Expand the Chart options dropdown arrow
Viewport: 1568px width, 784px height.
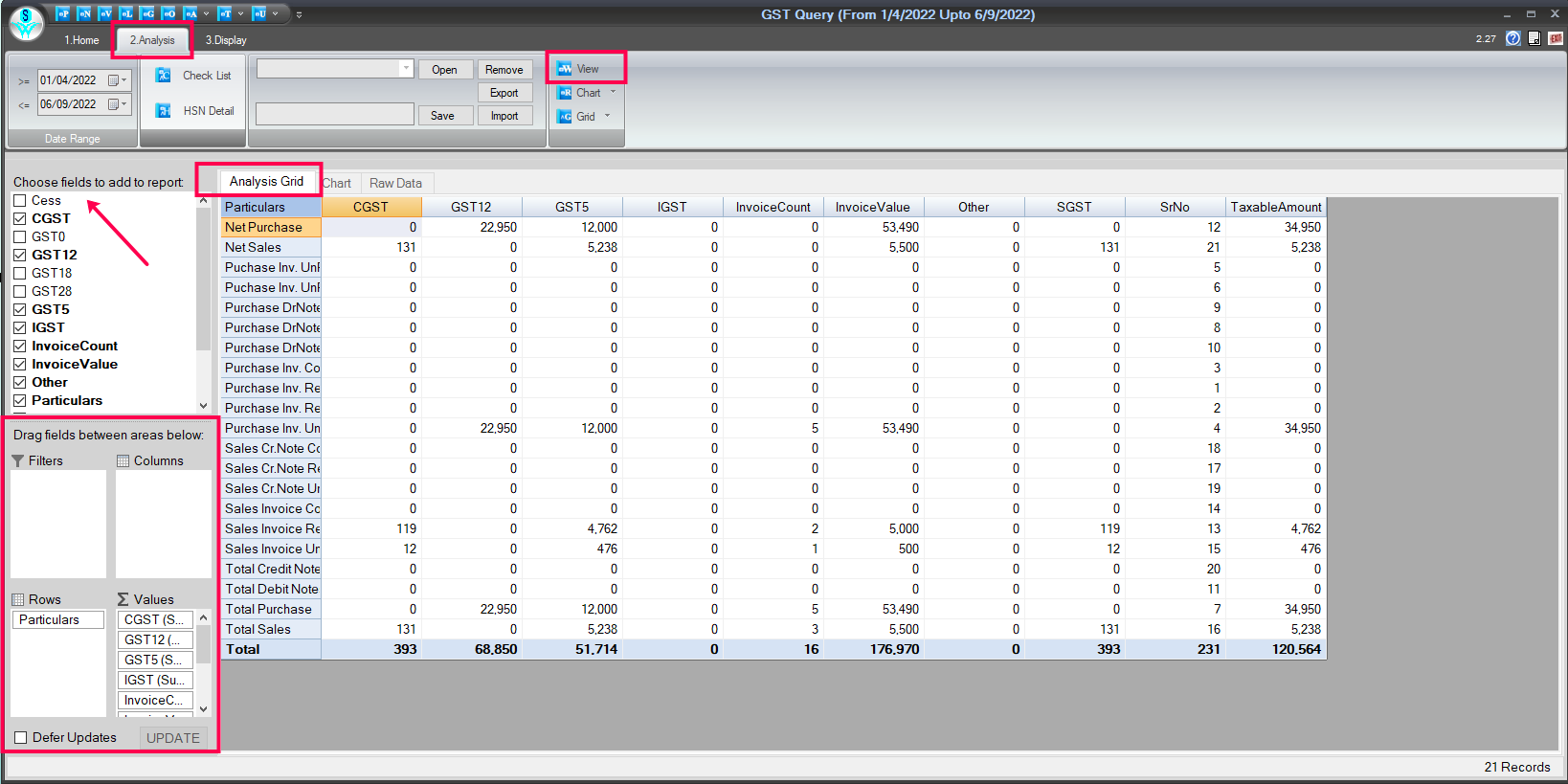click(x=613, y=93)
